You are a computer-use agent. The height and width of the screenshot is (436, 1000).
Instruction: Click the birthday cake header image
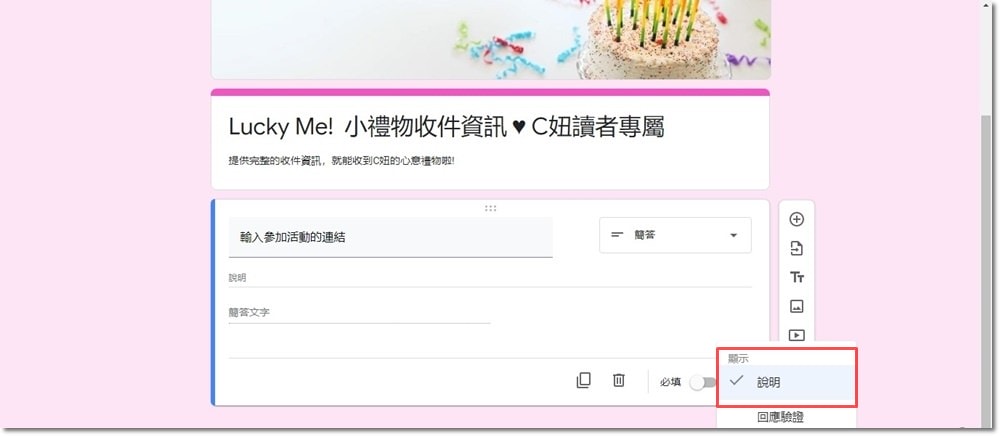point(490,40)
